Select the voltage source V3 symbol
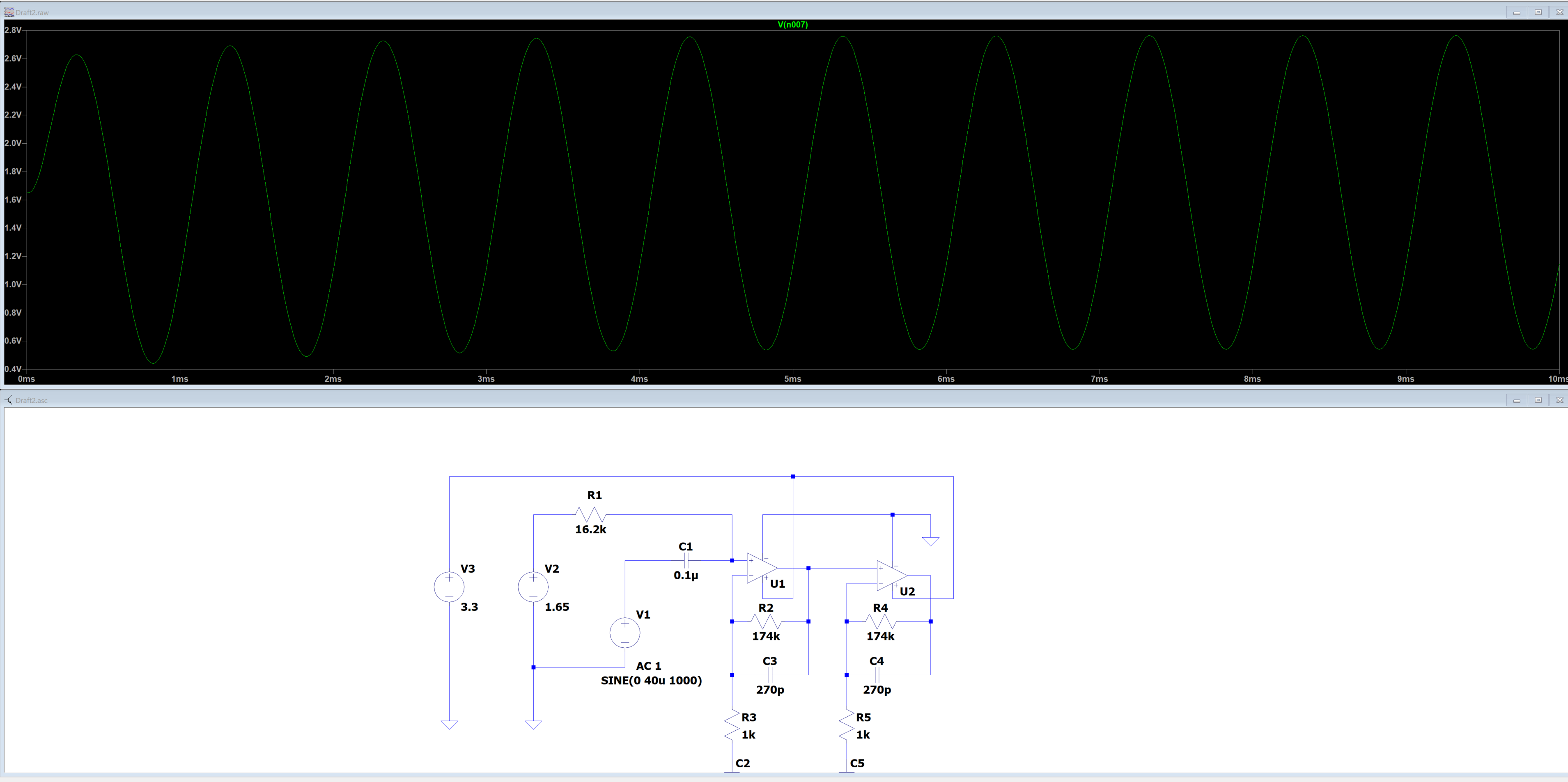 [449, 586]
